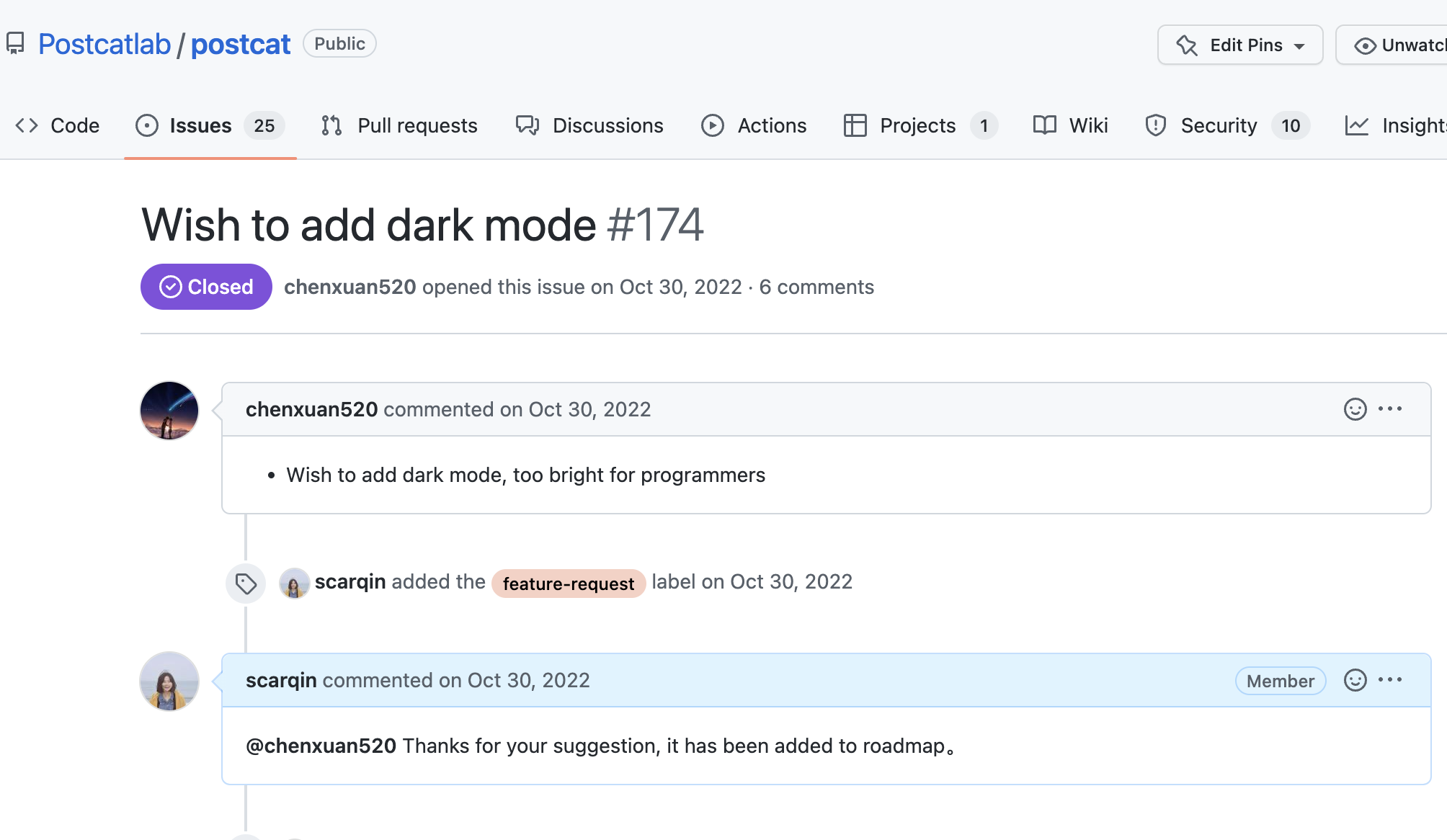The height and width of the screenshot is (840, 1447).
Task: Open options menu on scarqin's comment
Action: click(1389, 680)
